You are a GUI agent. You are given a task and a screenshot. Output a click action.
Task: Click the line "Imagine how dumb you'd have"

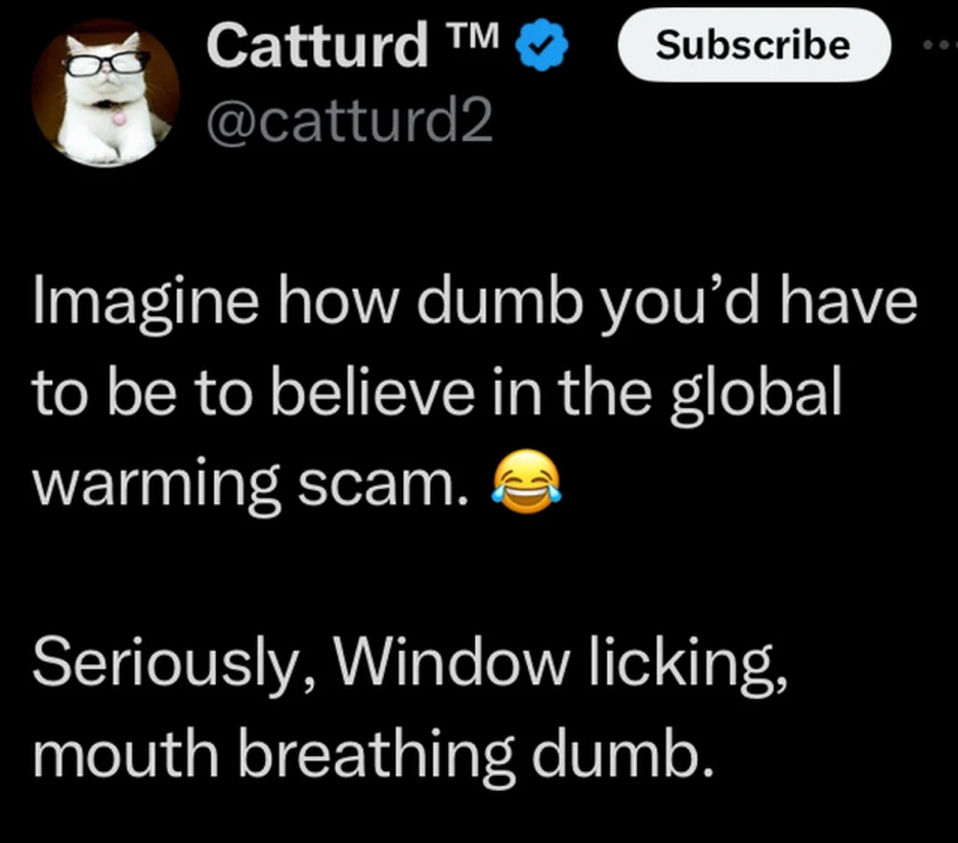475,304
